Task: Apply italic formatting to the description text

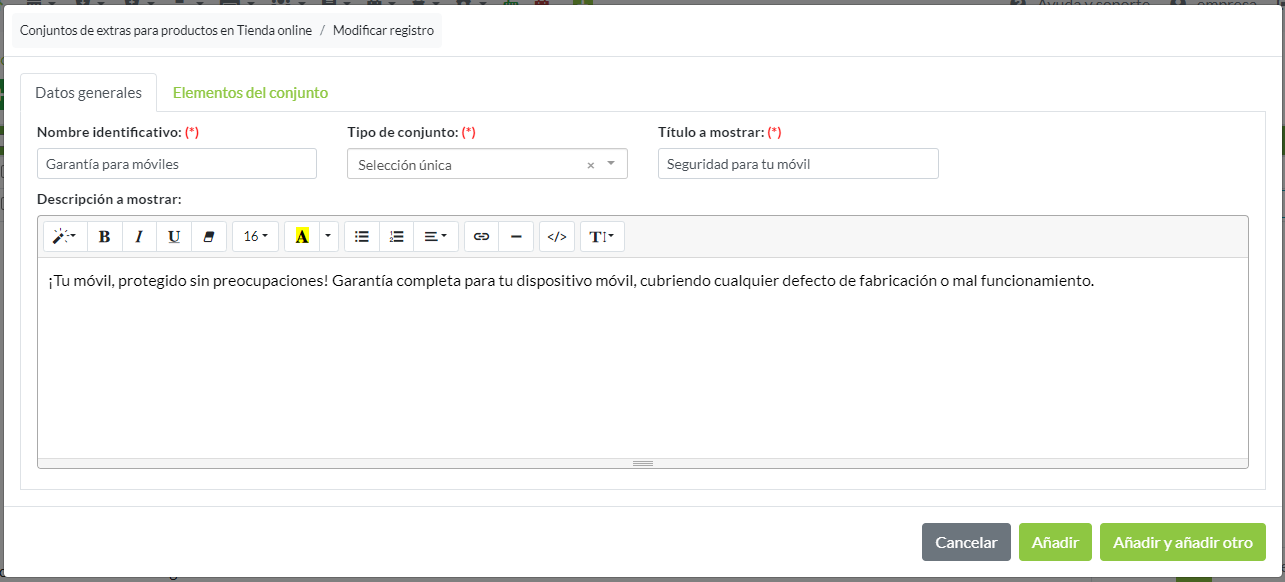Action: point(139,236)
